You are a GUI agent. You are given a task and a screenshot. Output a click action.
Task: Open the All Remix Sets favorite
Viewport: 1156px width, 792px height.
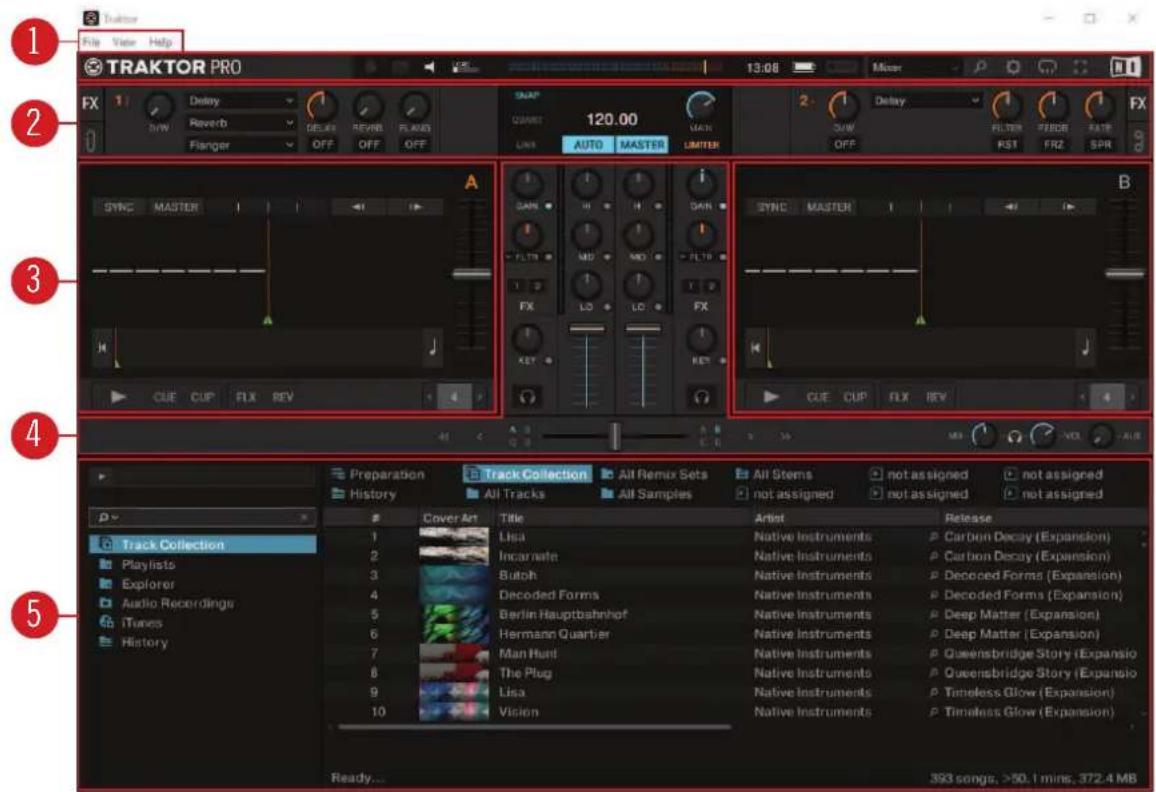click(654, 474)
